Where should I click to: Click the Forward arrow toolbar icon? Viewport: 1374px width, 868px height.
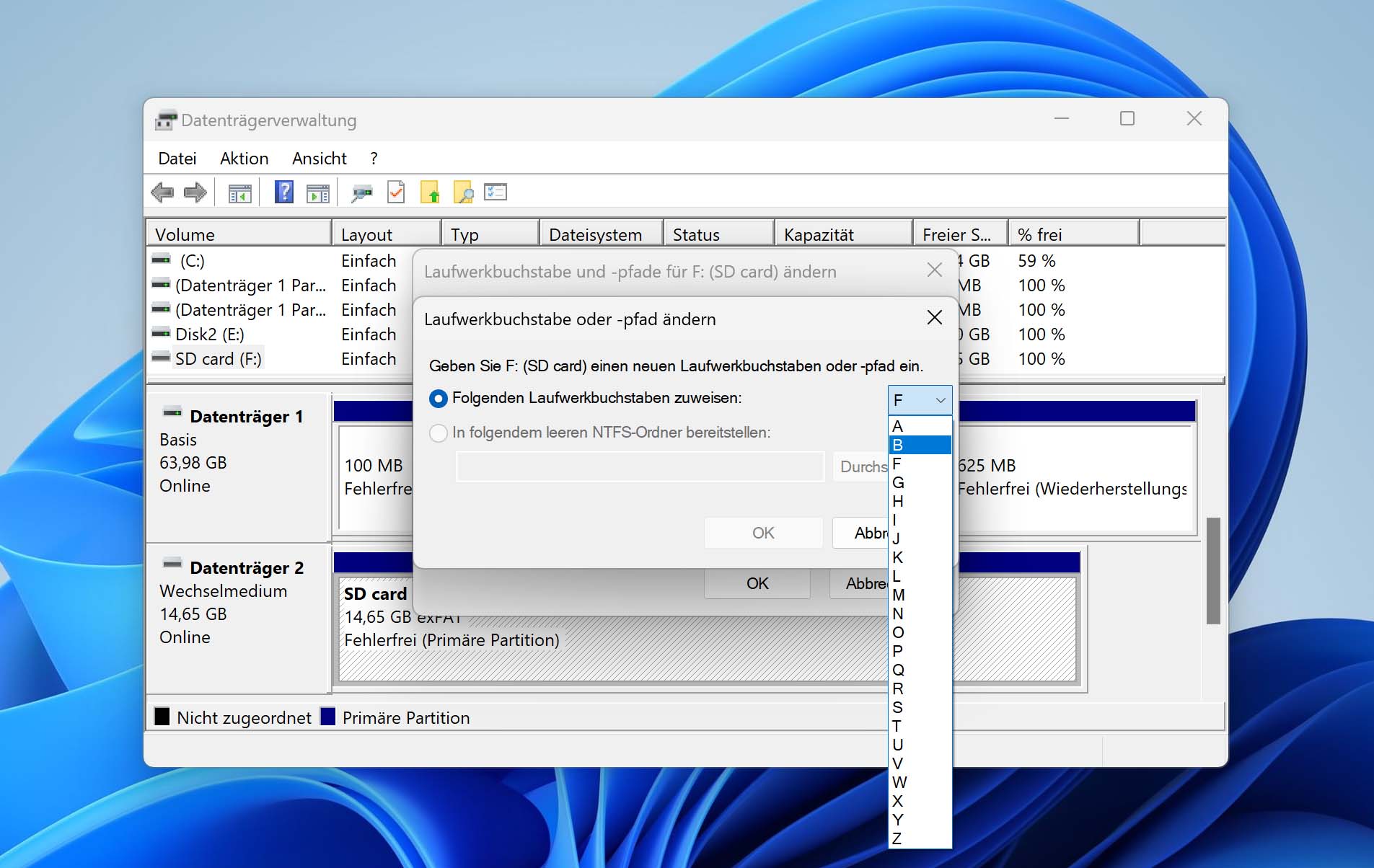pyautogui.click(x=195, y=192)
